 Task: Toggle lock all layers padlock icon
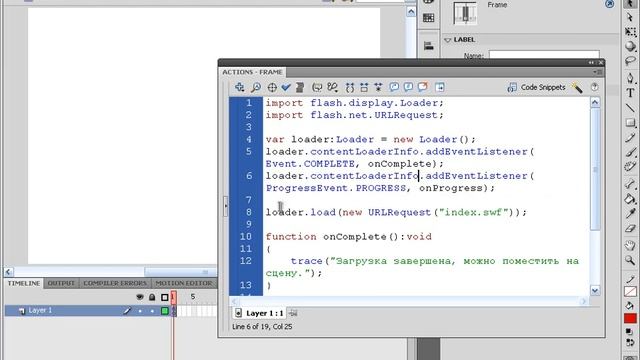point(152,297)
